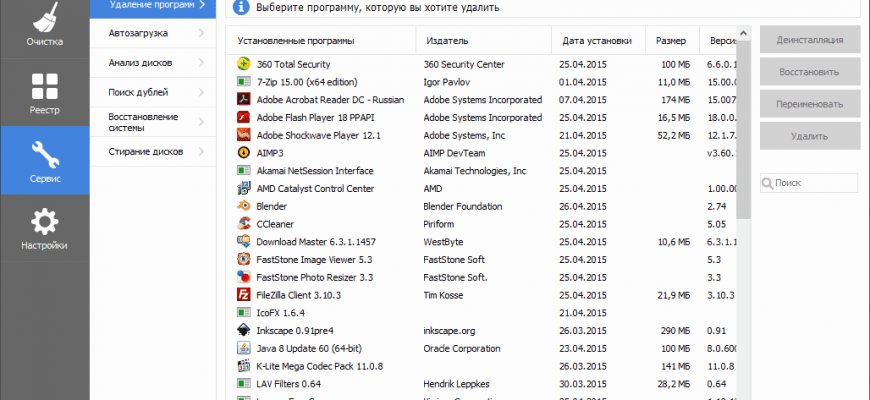Click the 07.04.2015 date cell
Screen dimensions: 870x400
(x=583, y=100)
